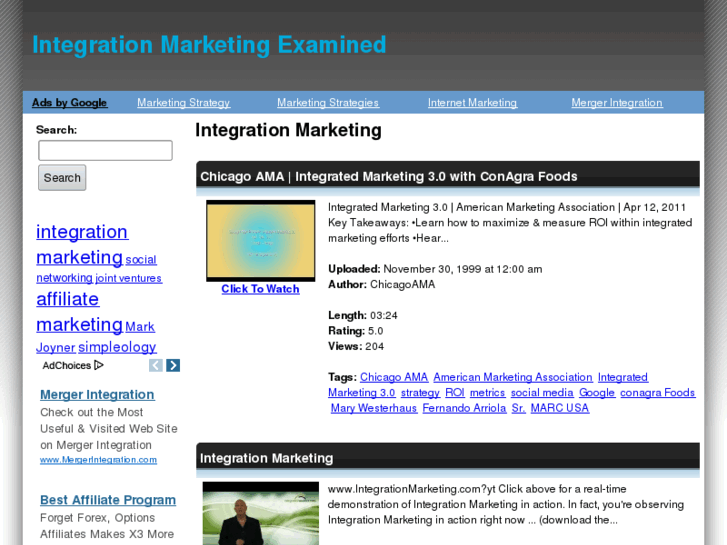Select the Uploaded: November 30, 1999 line
The width and height of the screenshot is (727, 545).
[x=435, y=269]
